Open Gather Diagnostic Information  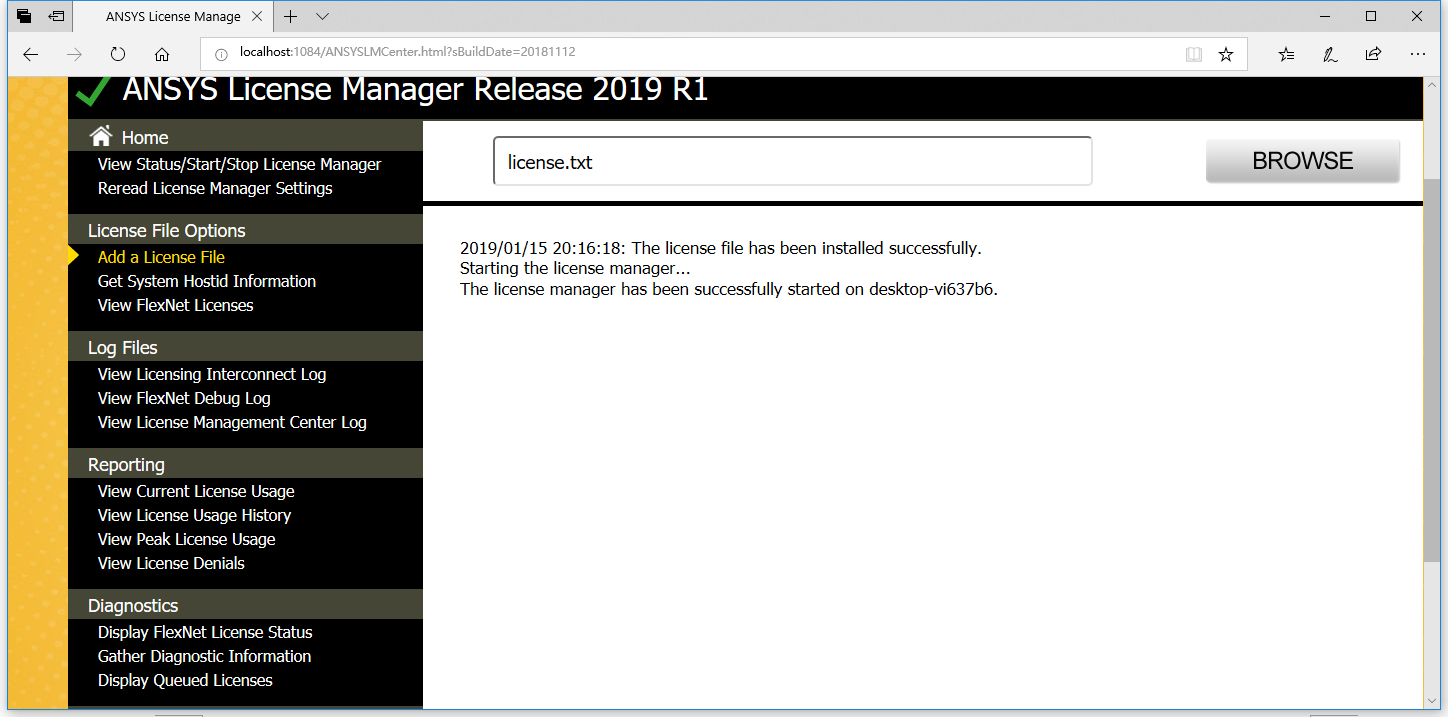(204, 656)
